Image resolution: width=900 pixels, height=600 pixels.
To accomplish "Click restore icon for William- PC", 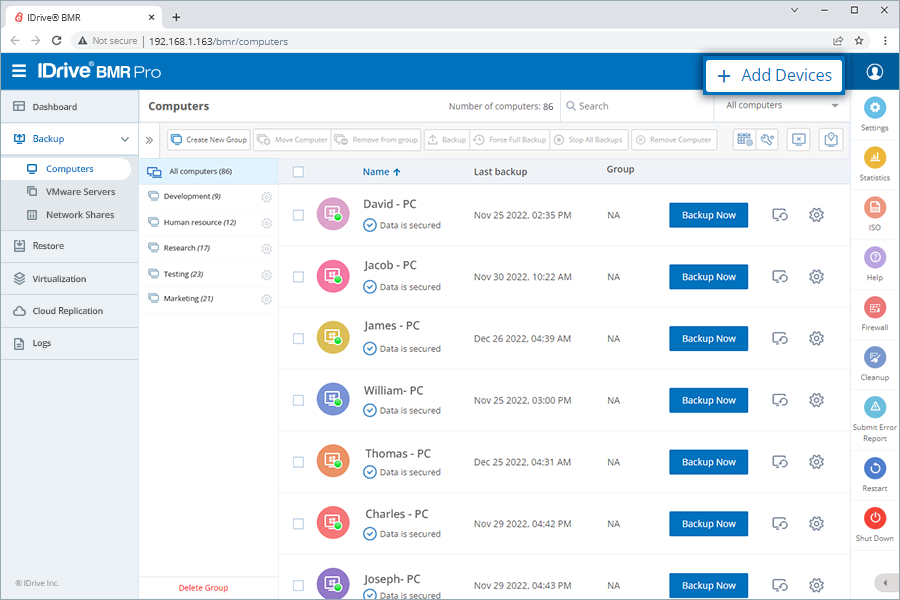I will [779, 400].
